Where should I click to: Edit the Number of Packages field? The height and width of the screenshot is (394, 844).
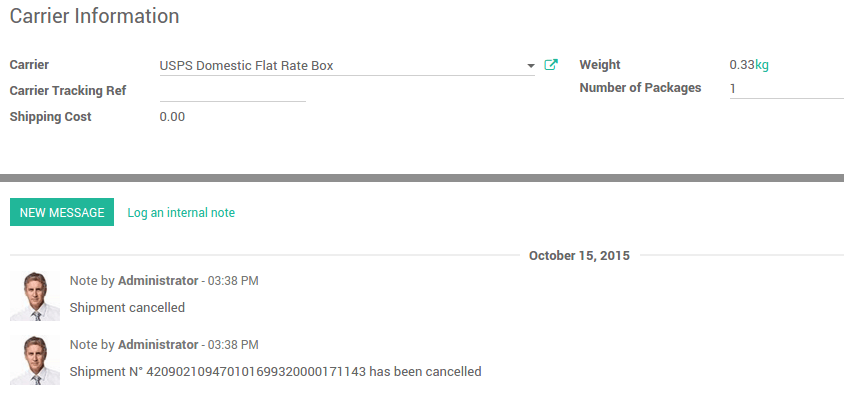[787, 89]
